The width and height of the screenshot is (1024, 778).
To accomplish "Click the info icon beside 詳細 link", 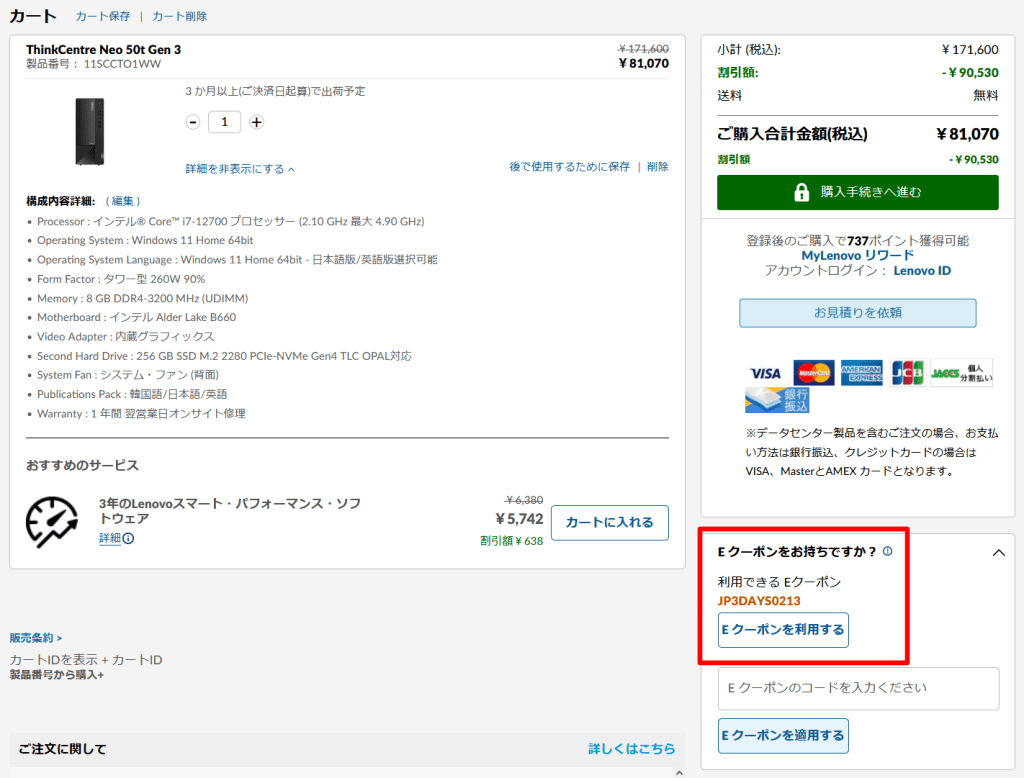I will click(x=128, y=539).
